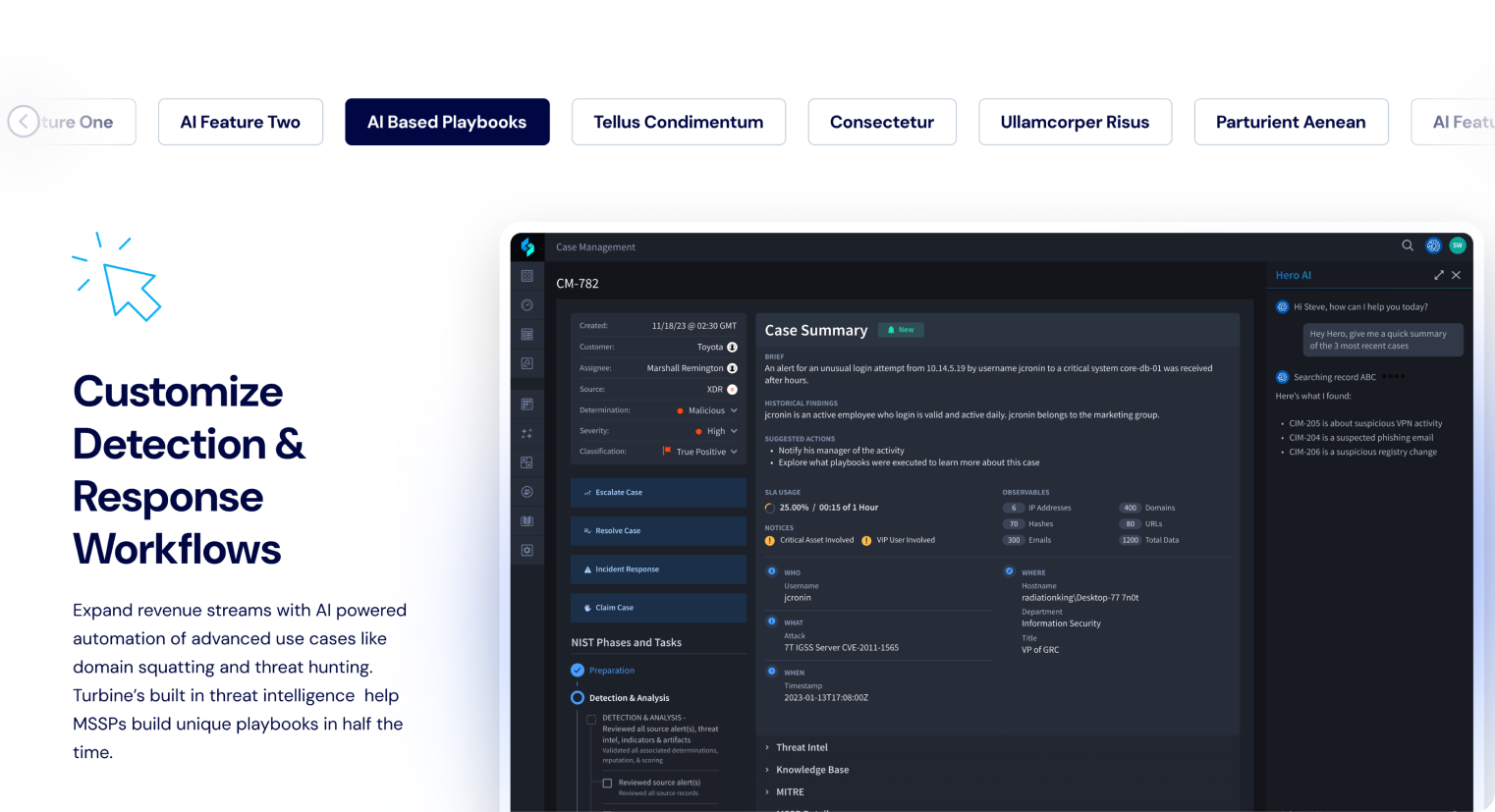Screen dimensions: 1495x812
Task: Open the records list icon in sidebar
Action: pyautogui.click(x=527, y=335)
